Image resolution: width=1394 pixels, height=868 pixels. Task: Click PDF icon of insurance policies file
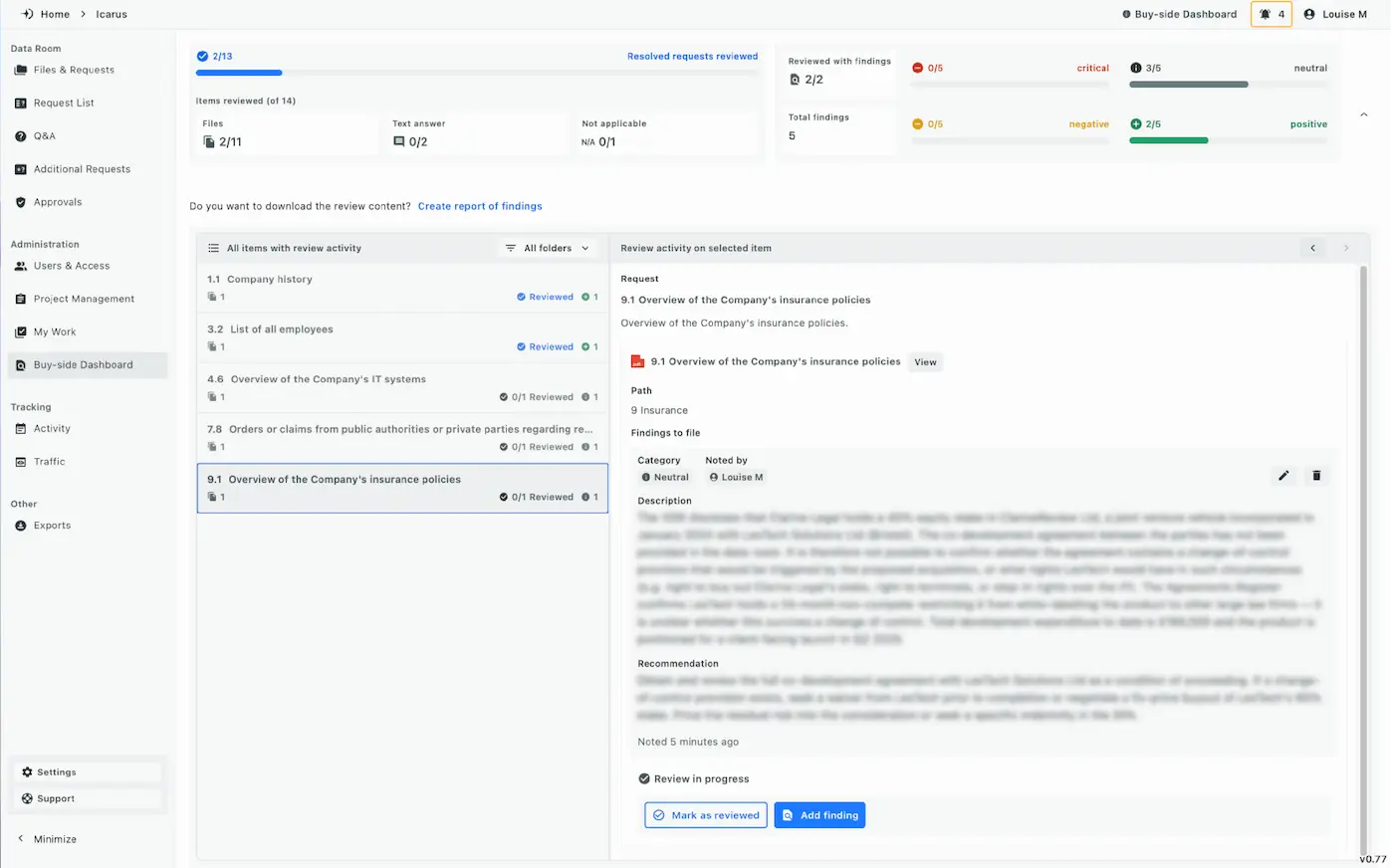[x=638, y=361]
